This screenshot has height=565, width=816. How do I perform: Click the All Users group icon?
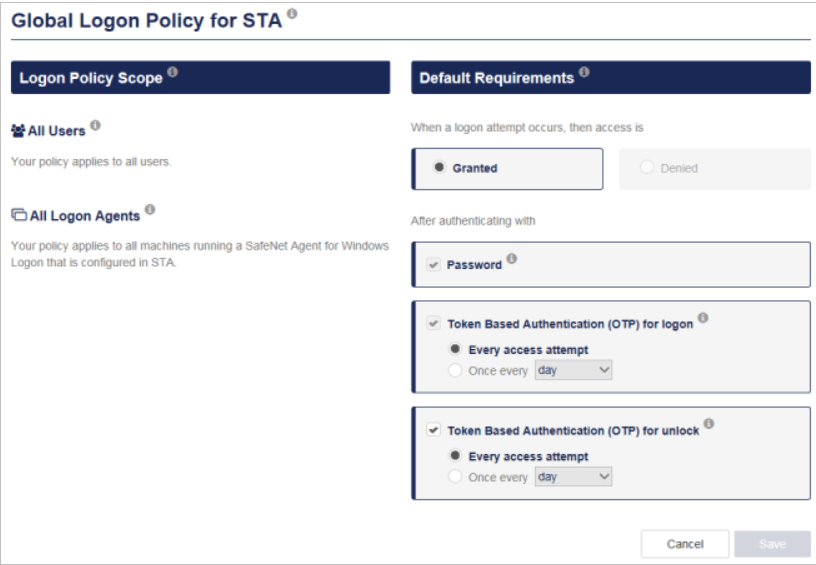[18, 131]
